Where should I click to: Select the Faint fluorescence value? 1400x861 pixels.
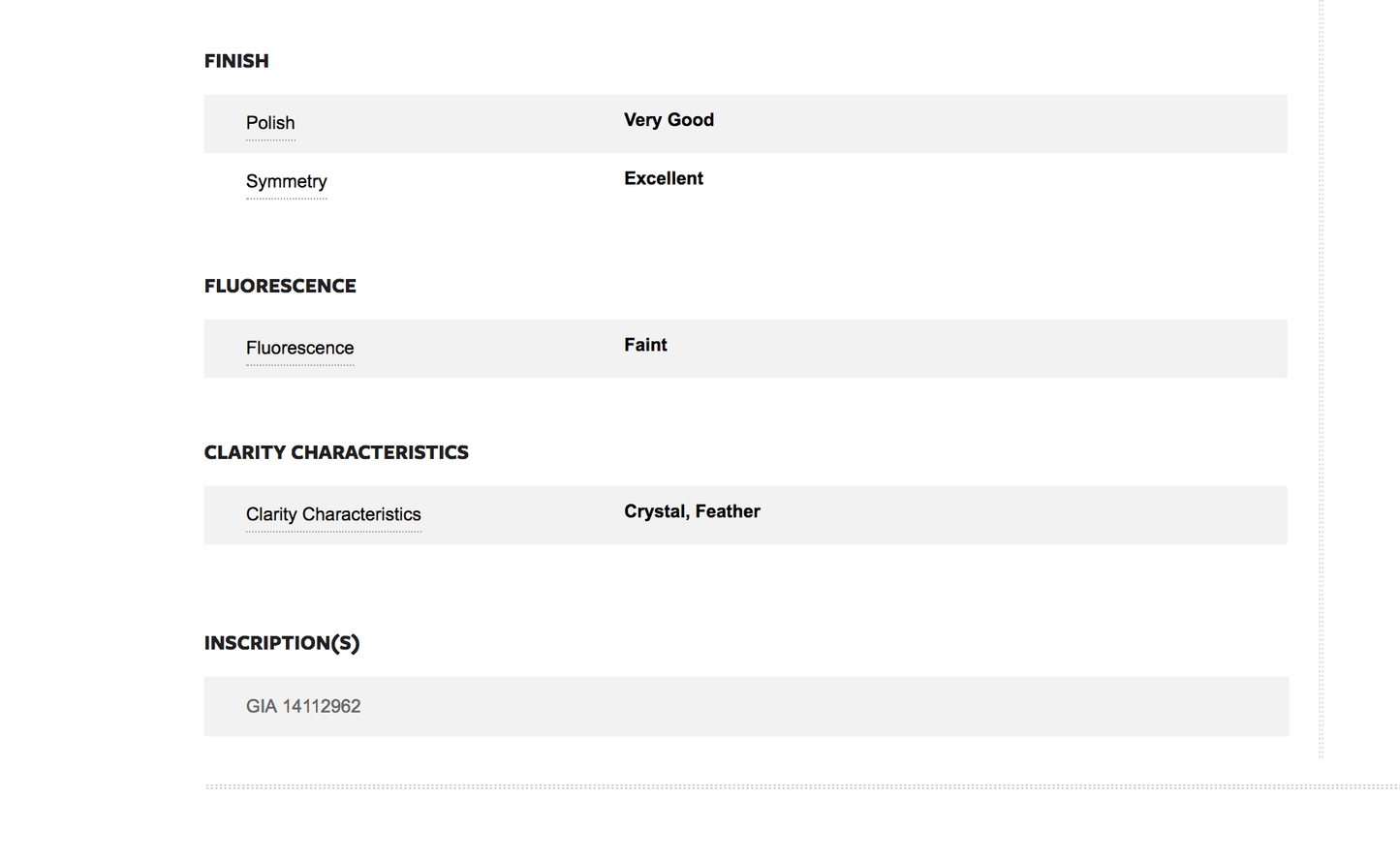pyautogui.click(x=645, y=345)
